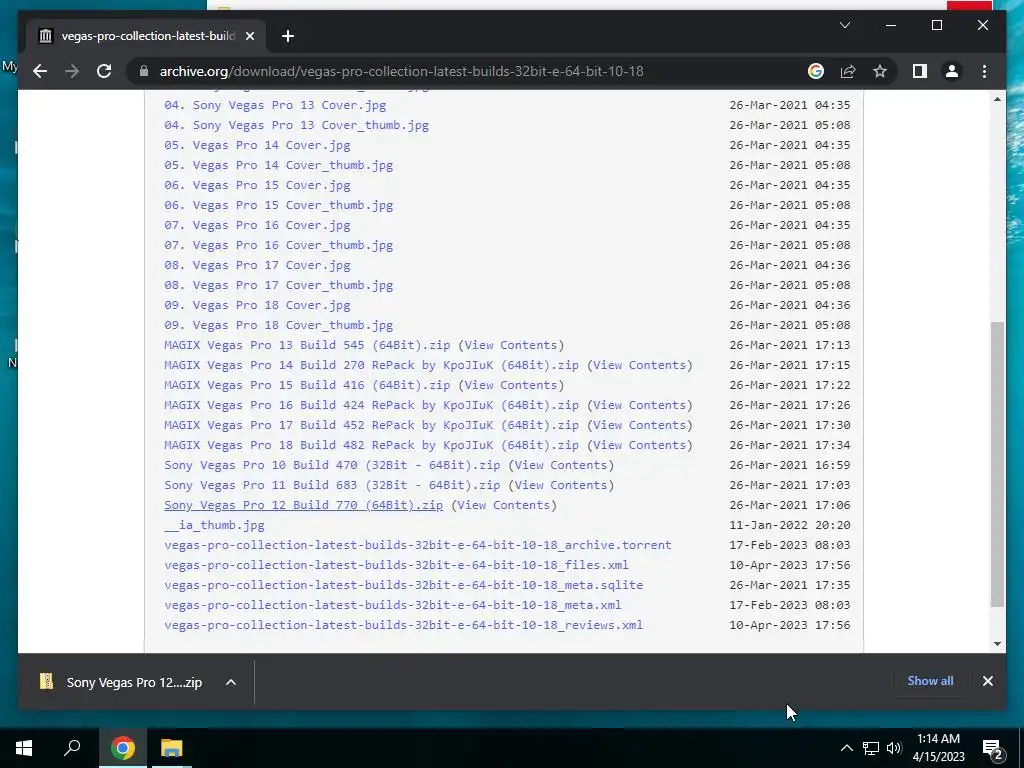Viewport: 1024px width, 768px height.
Task: Open 05. Vegas Pro 14 Cover_thumb.jpg
Action: (x=279, y=165)
